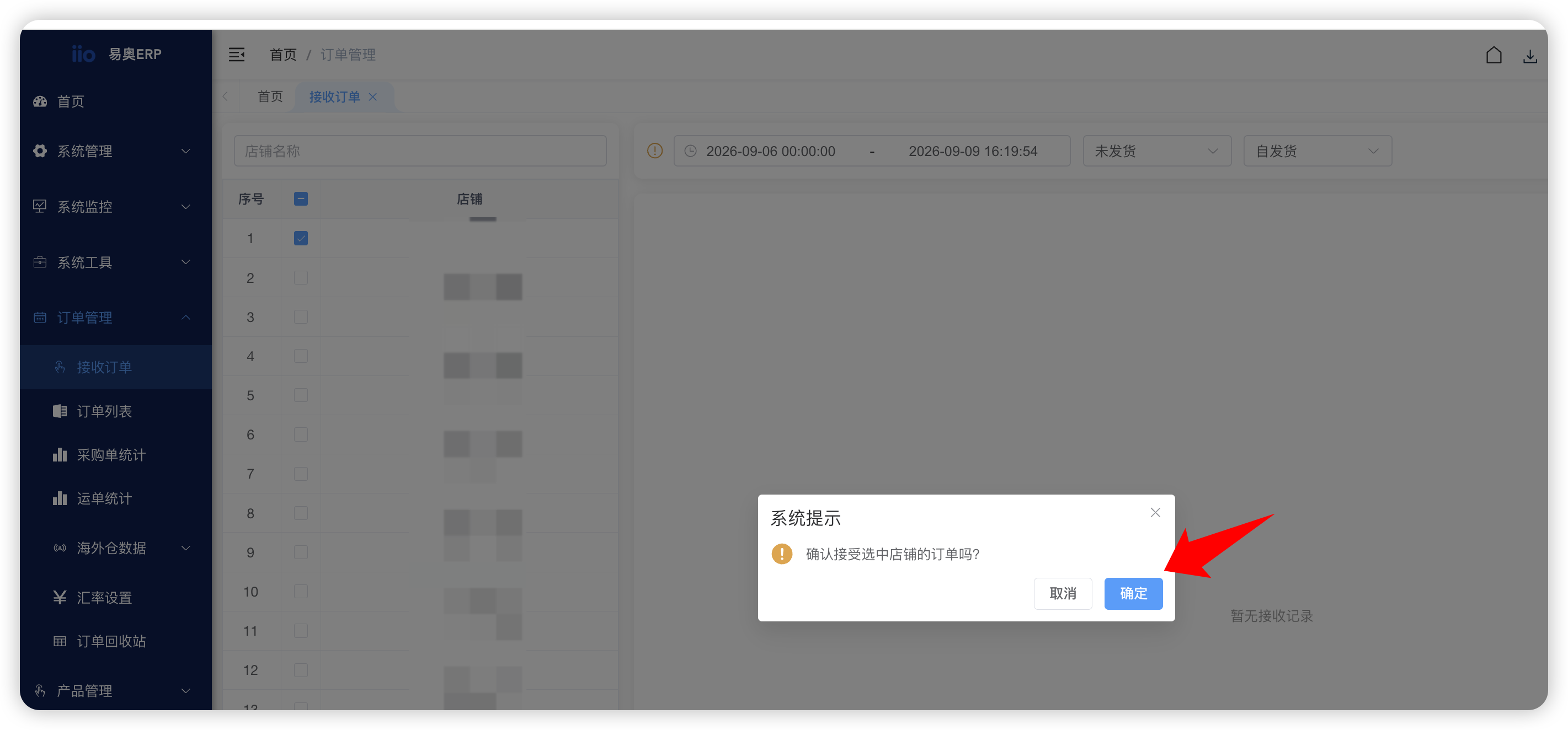This screenshot has width=1568, height=730.
Task: Click the dashboard icon beside 首页 in sidebar
Action: tap(40, 101)
